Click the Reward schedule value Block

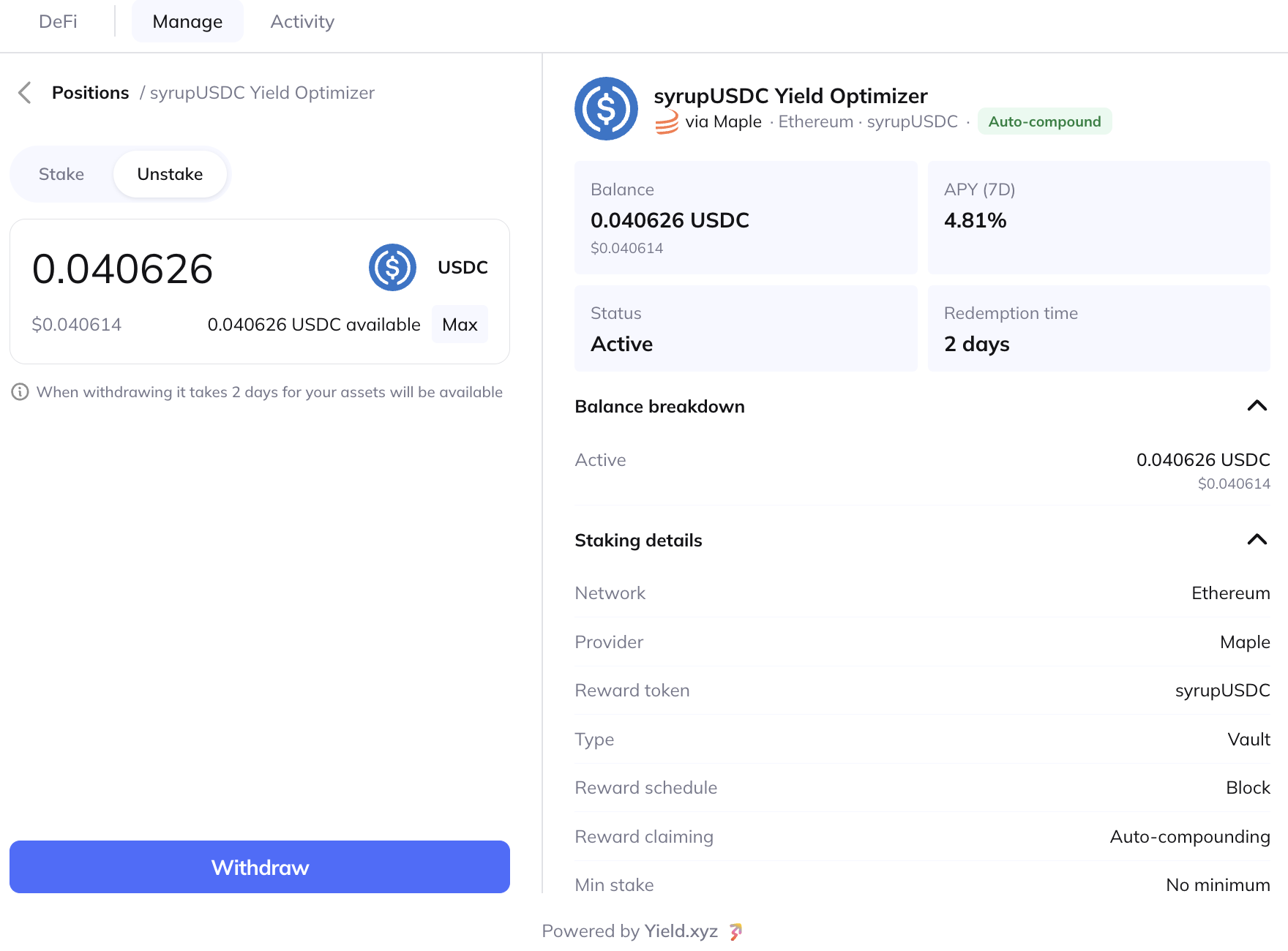pyautogui.click(x=1248, y=788)
